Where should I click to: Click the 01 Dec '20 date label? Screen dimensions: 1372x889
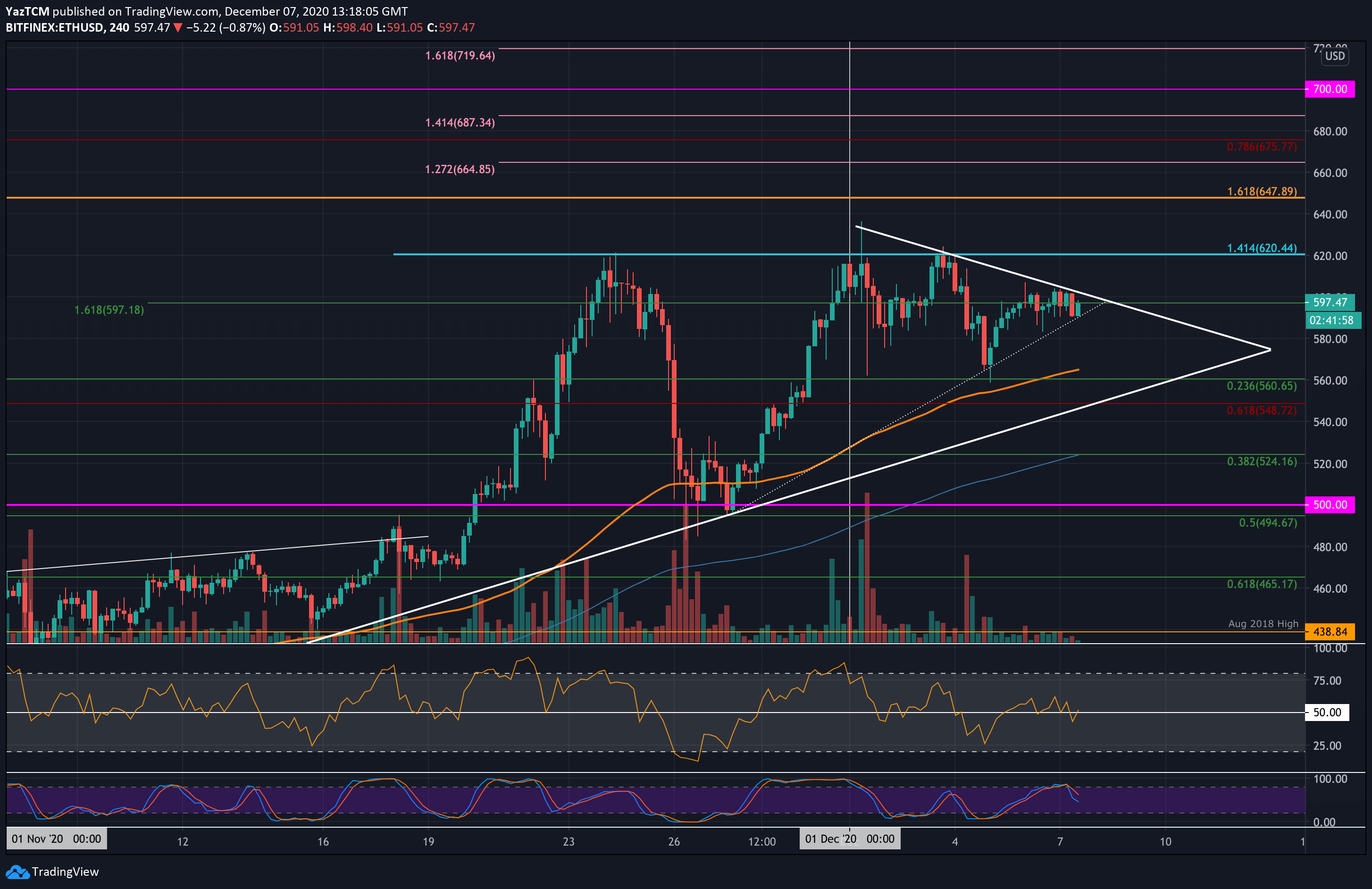click(850, 839)
